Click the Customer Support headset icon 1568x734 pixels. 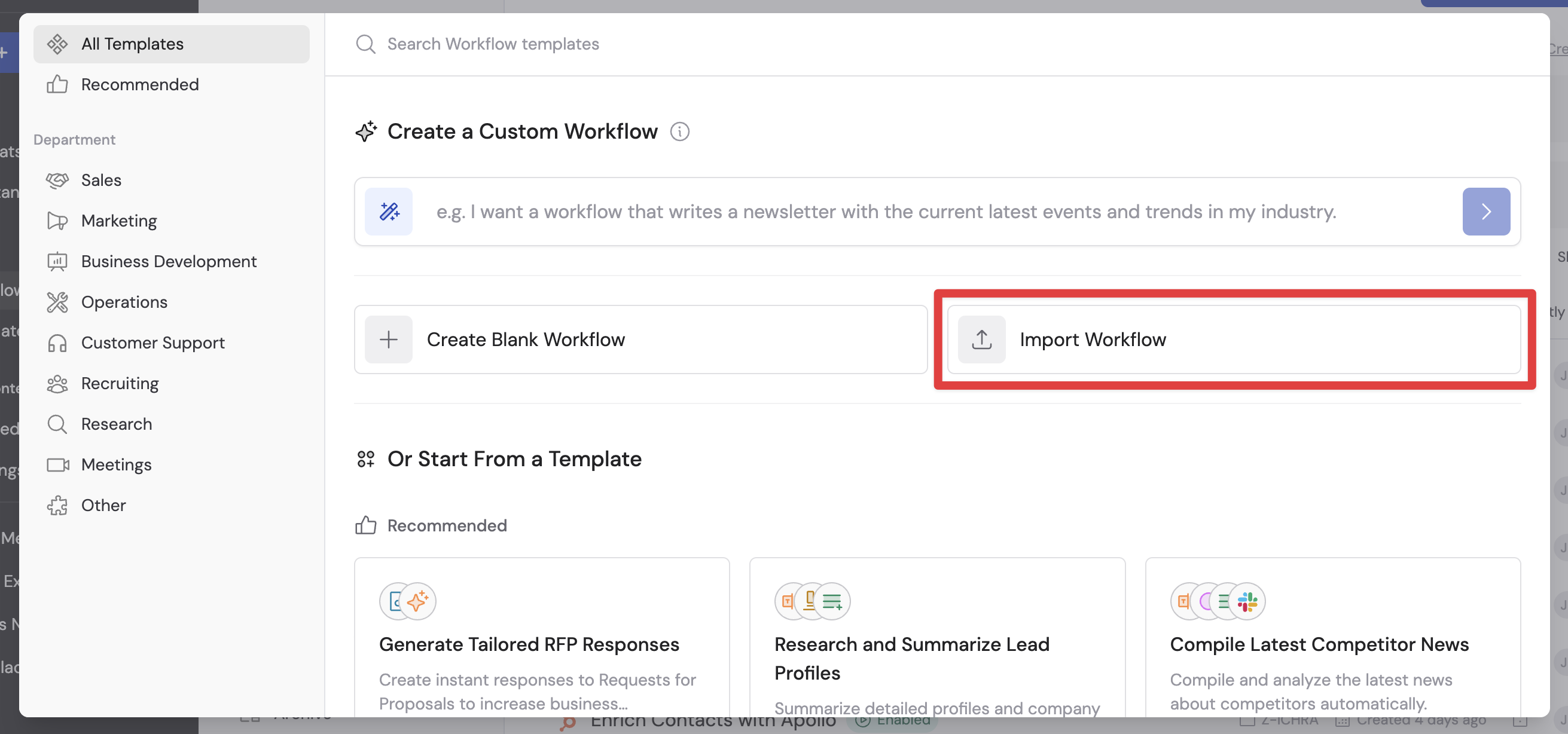(x=57, y=342)
